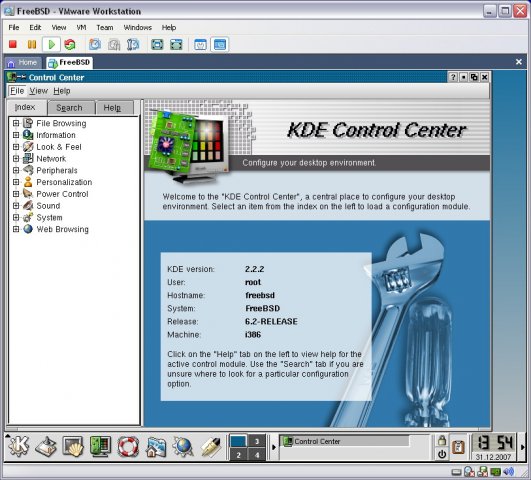531x480 pixels.
Task: Open the VM menu in VMware menubar
Action: coord(81,27)
